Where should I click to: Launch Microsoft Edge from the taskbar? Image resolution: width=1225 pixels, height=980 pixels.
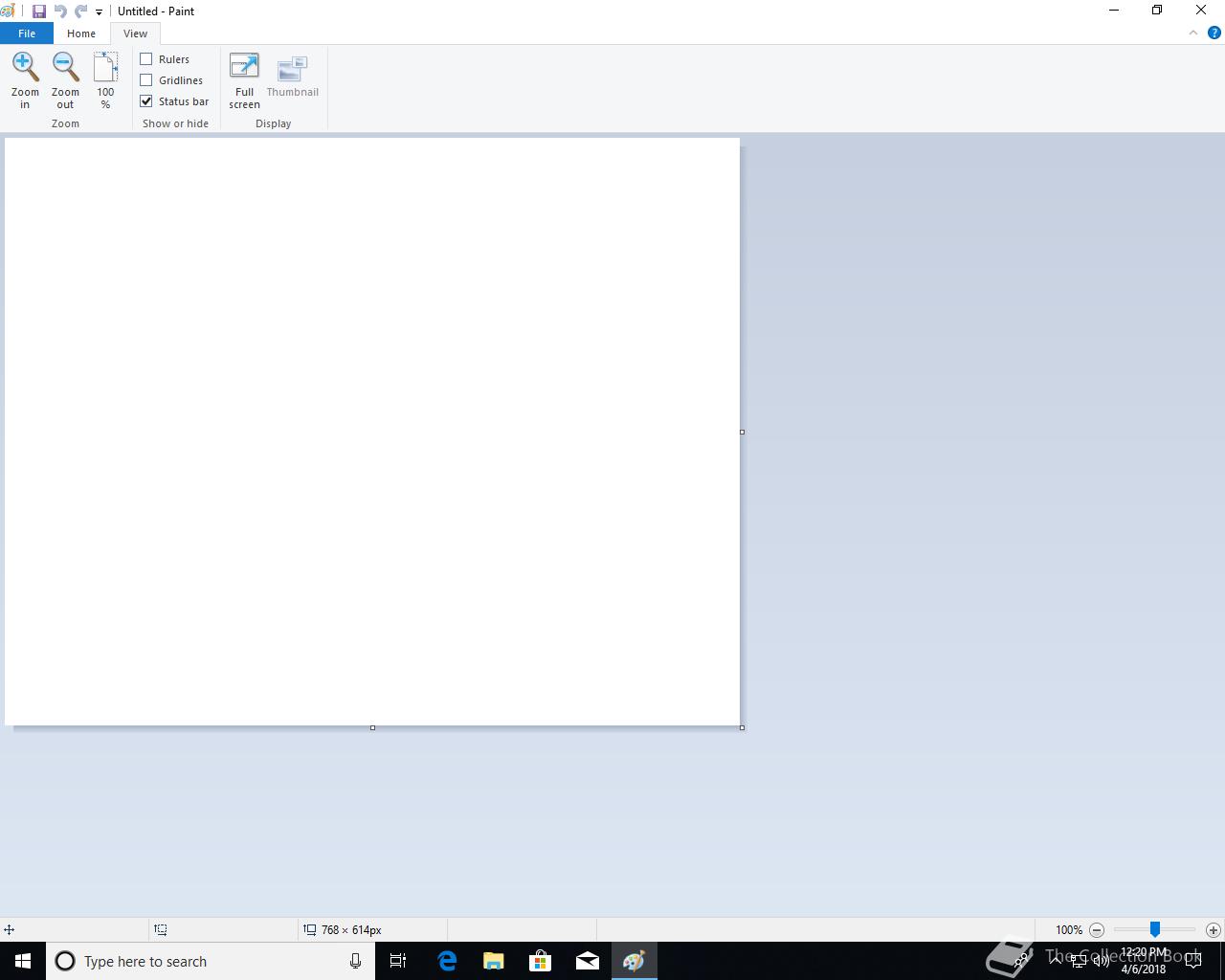447,961
